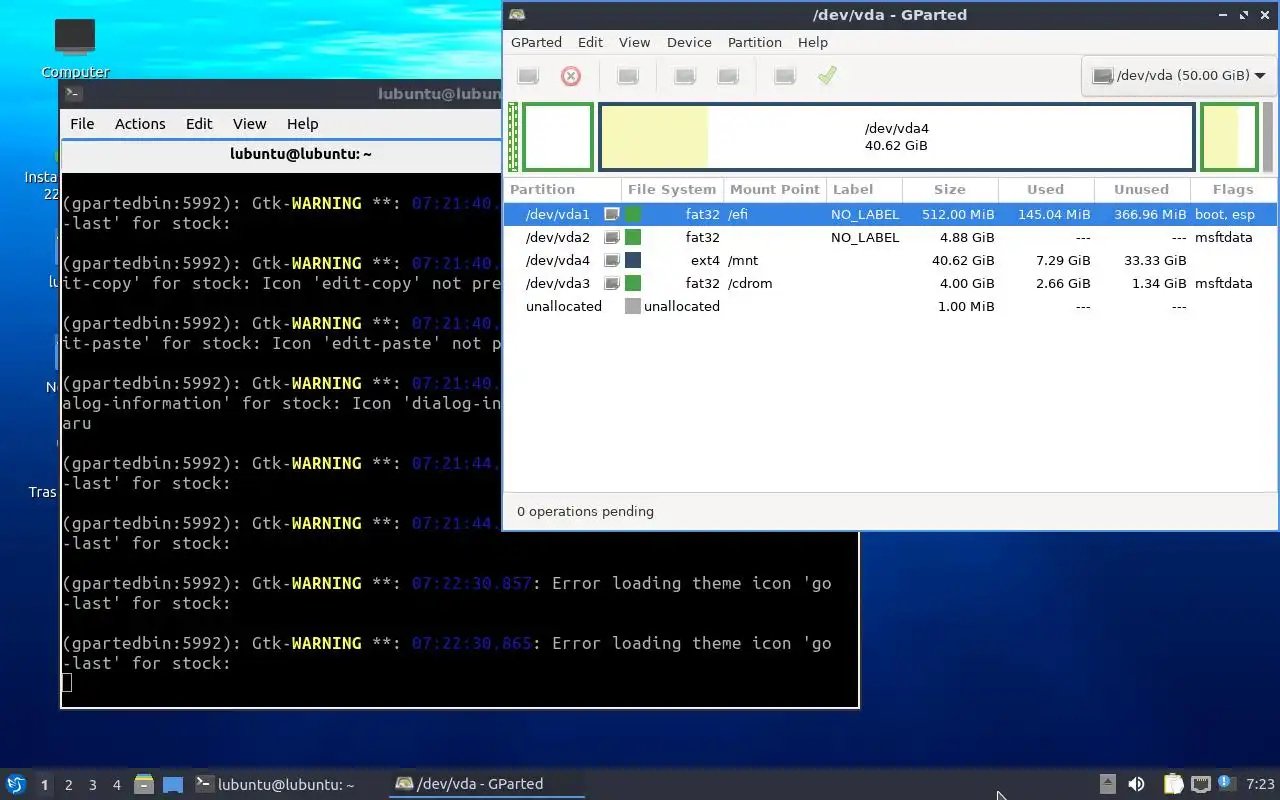
Task: Open the File menu in the terminal window
Action: (82, 123)
